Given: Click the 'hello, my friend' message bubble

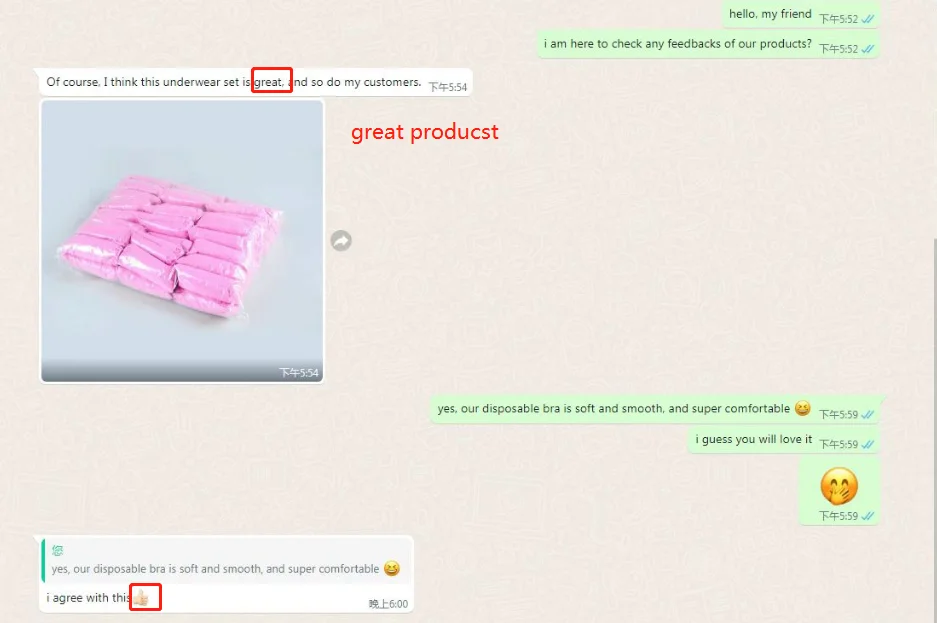Looking at the screenshot, I should pyautogui.click(x=801, y=15).
